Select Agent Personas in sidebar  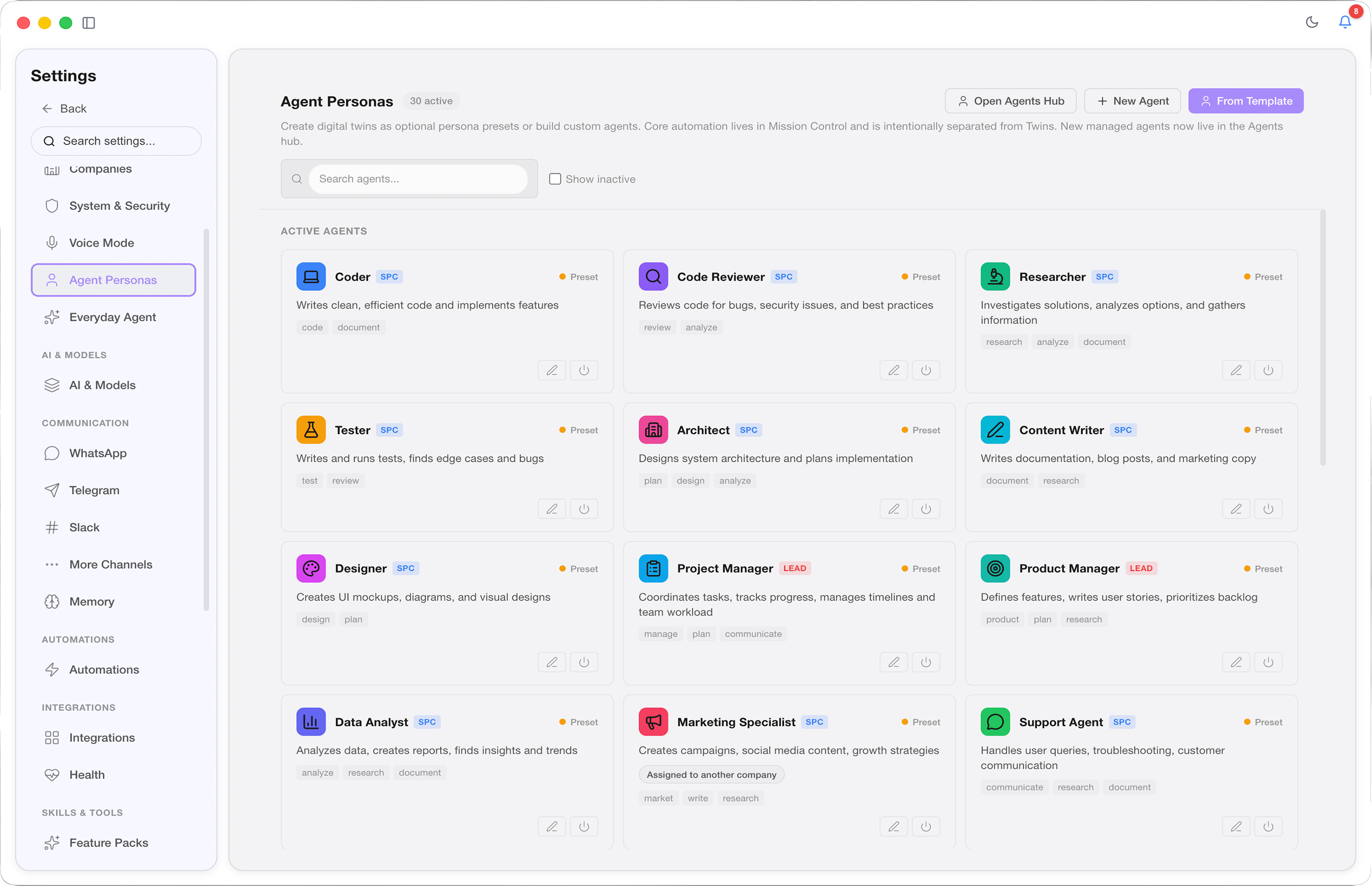pos(113,280)
